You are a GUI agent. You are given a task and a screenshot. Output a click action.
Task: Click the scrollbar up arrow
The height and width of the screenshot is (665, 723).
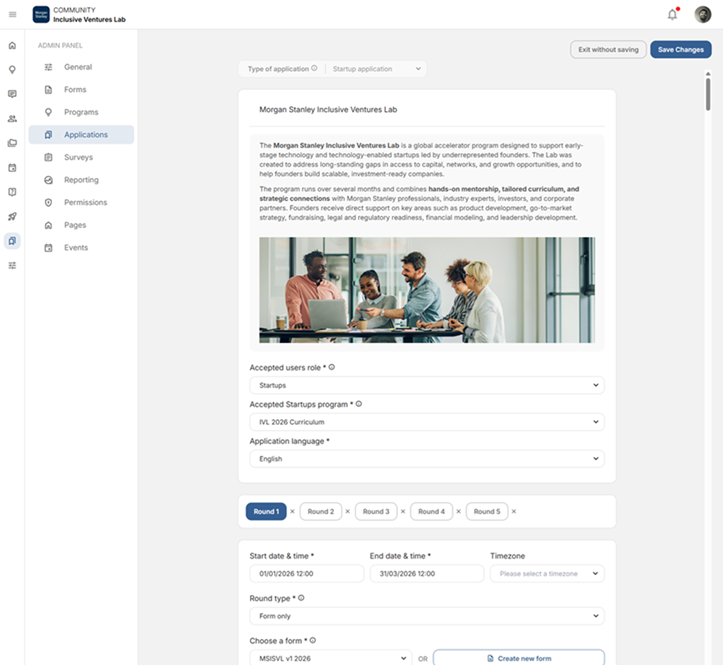coord(708,74)
